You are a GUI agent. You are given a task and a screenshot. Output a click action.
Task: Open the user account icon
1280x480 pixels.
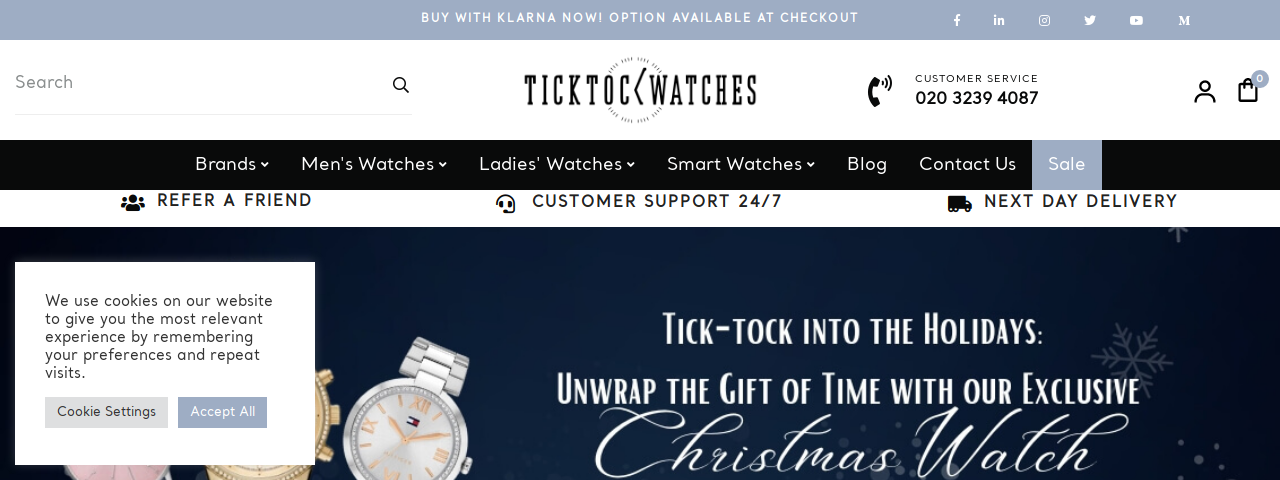pyautogui.click(x=1205, y=91)
